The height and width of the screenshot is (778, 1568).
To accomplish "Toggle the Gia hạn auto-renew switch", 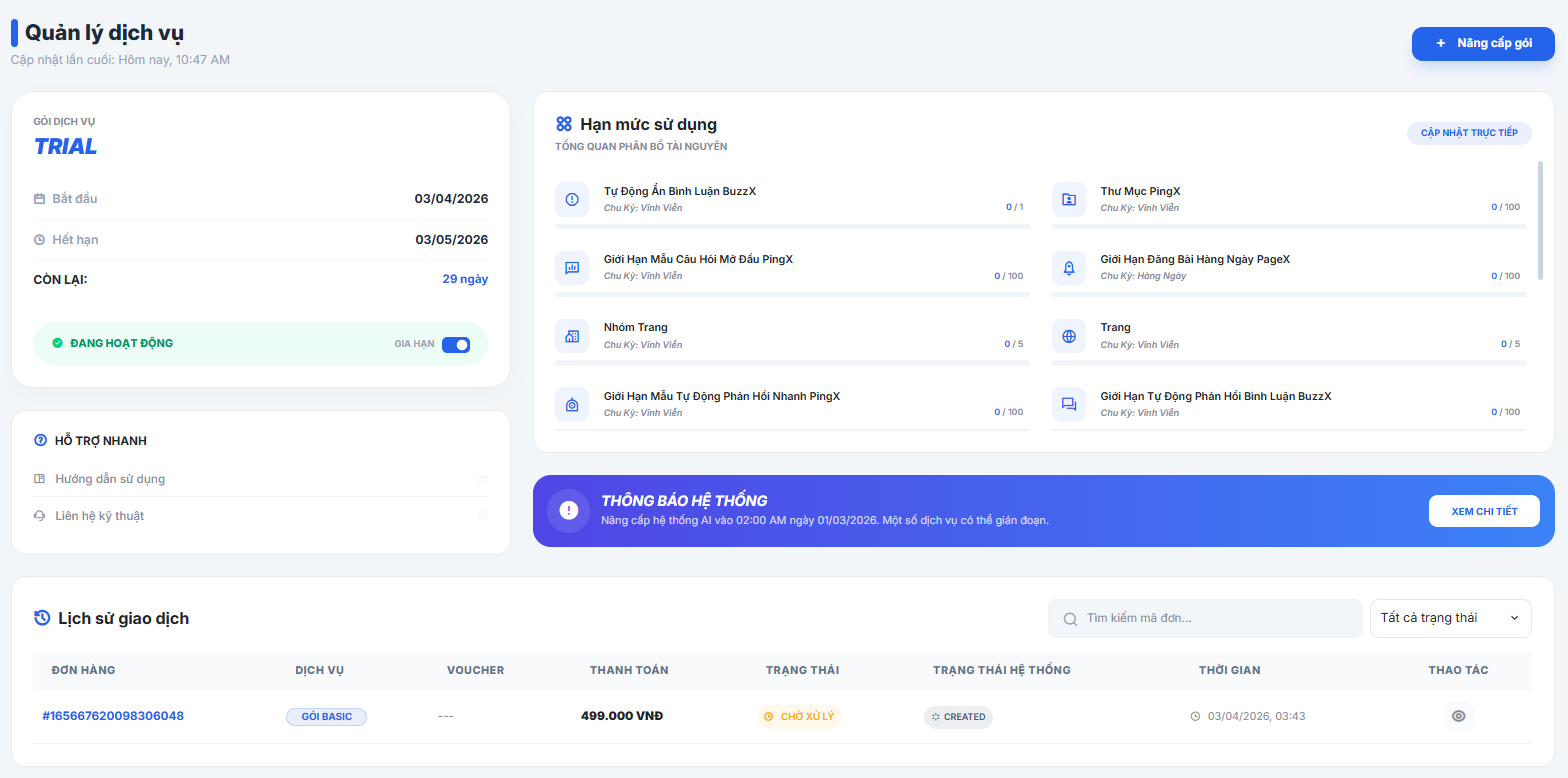I will [456, 344].
